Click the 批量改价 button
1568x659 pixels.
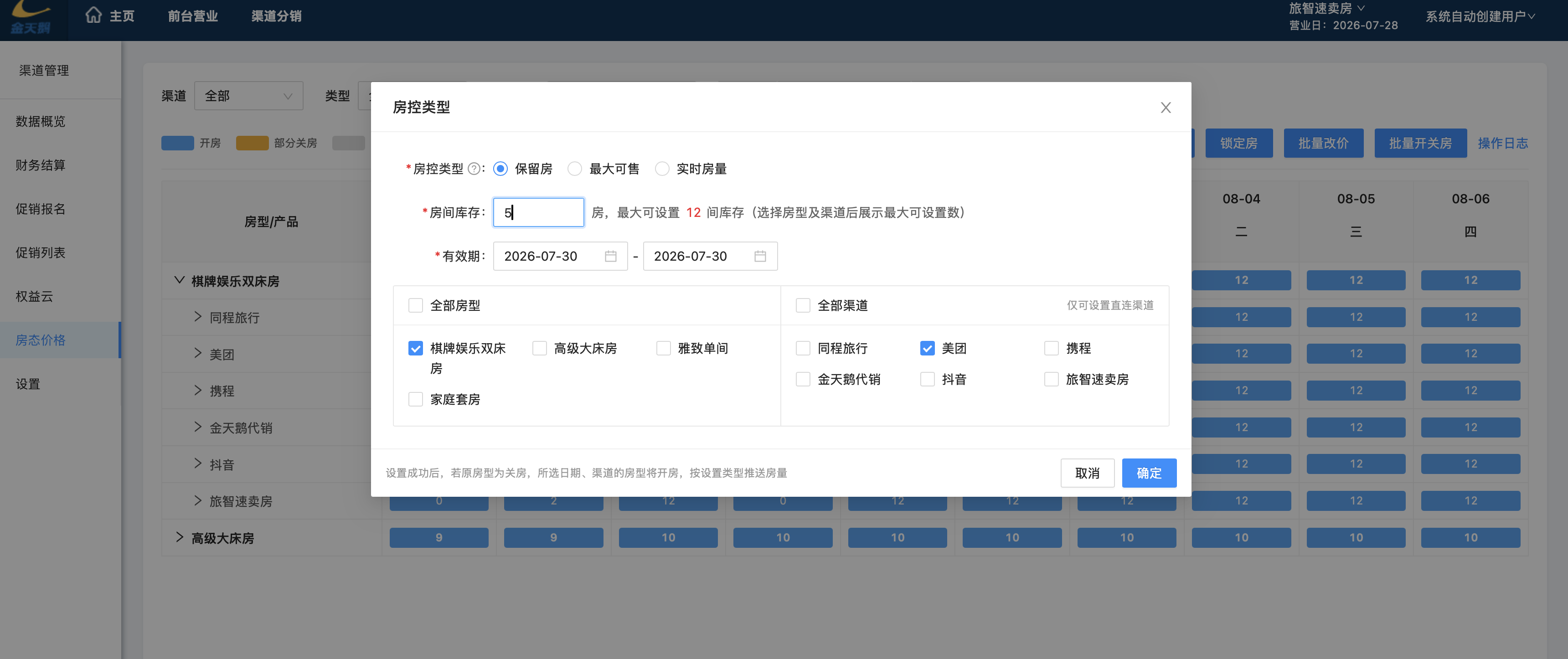(1323, 144)
